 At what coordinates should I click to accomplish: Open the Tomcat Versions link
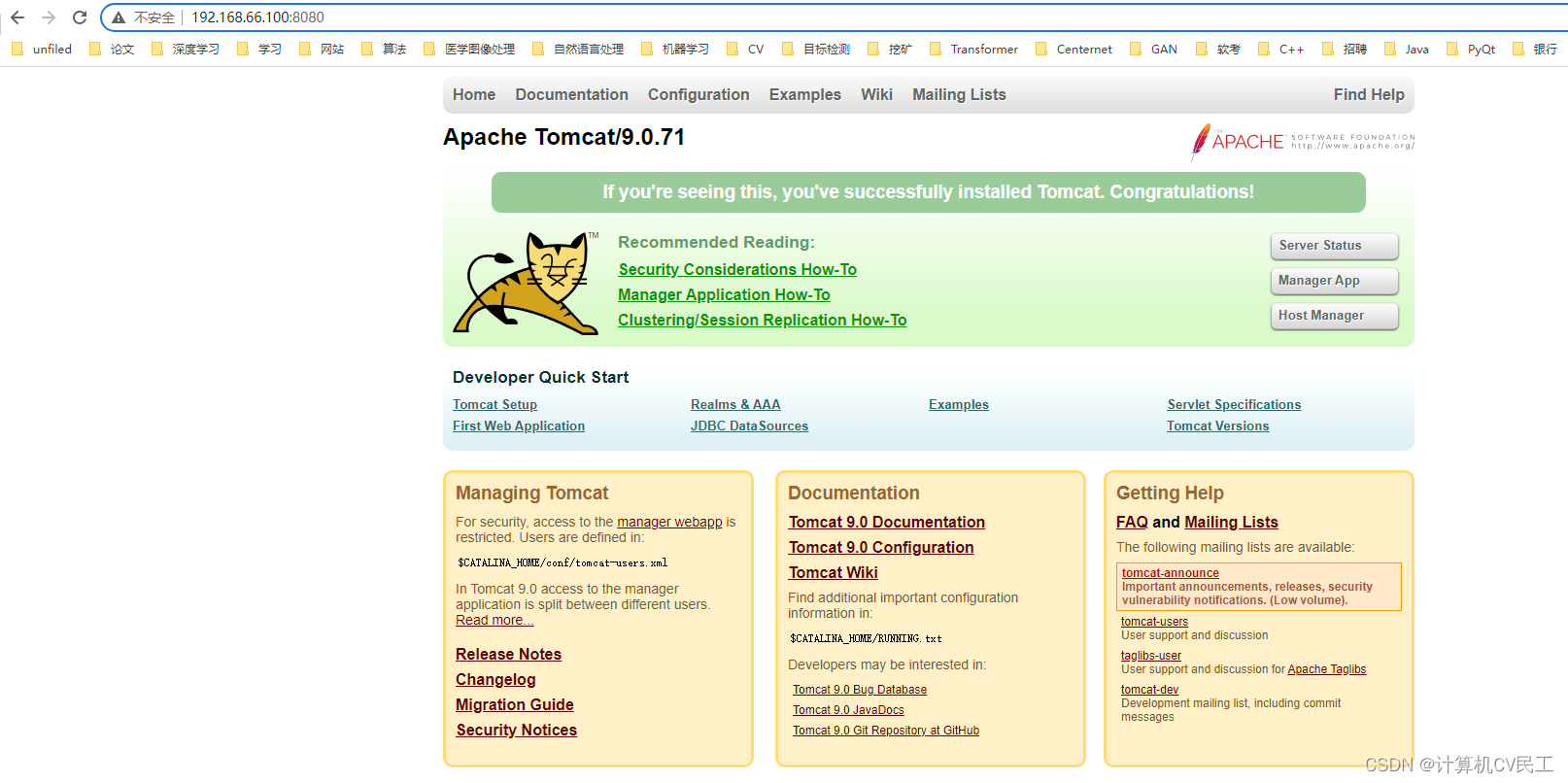(x=1217, y=426)
